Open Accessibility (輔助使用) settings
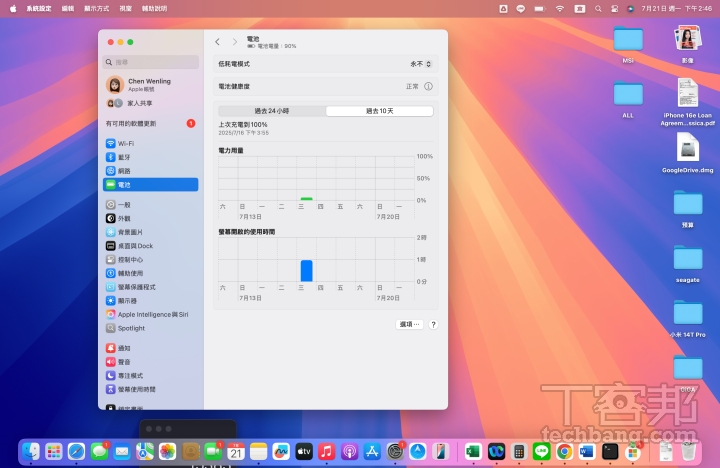The image size is (720, 468). (x=151, y=273)
